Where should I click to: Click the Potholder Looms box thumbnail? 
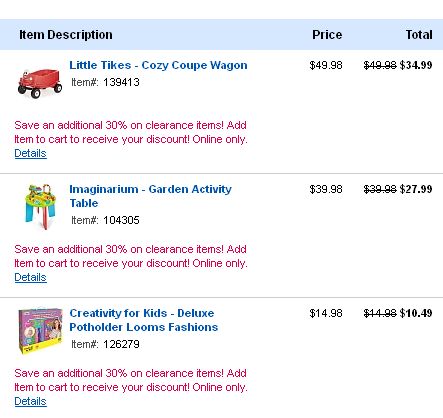(40, 331)
